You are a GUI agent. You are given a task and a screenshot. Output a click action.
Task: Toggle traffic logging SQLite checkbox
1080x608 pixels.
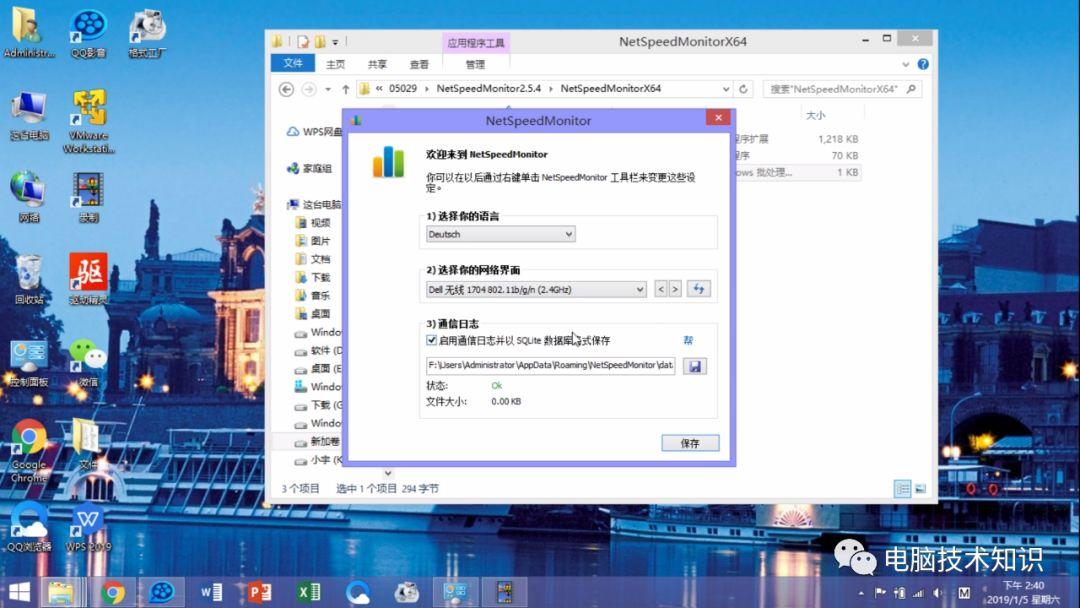coord(431,340)
